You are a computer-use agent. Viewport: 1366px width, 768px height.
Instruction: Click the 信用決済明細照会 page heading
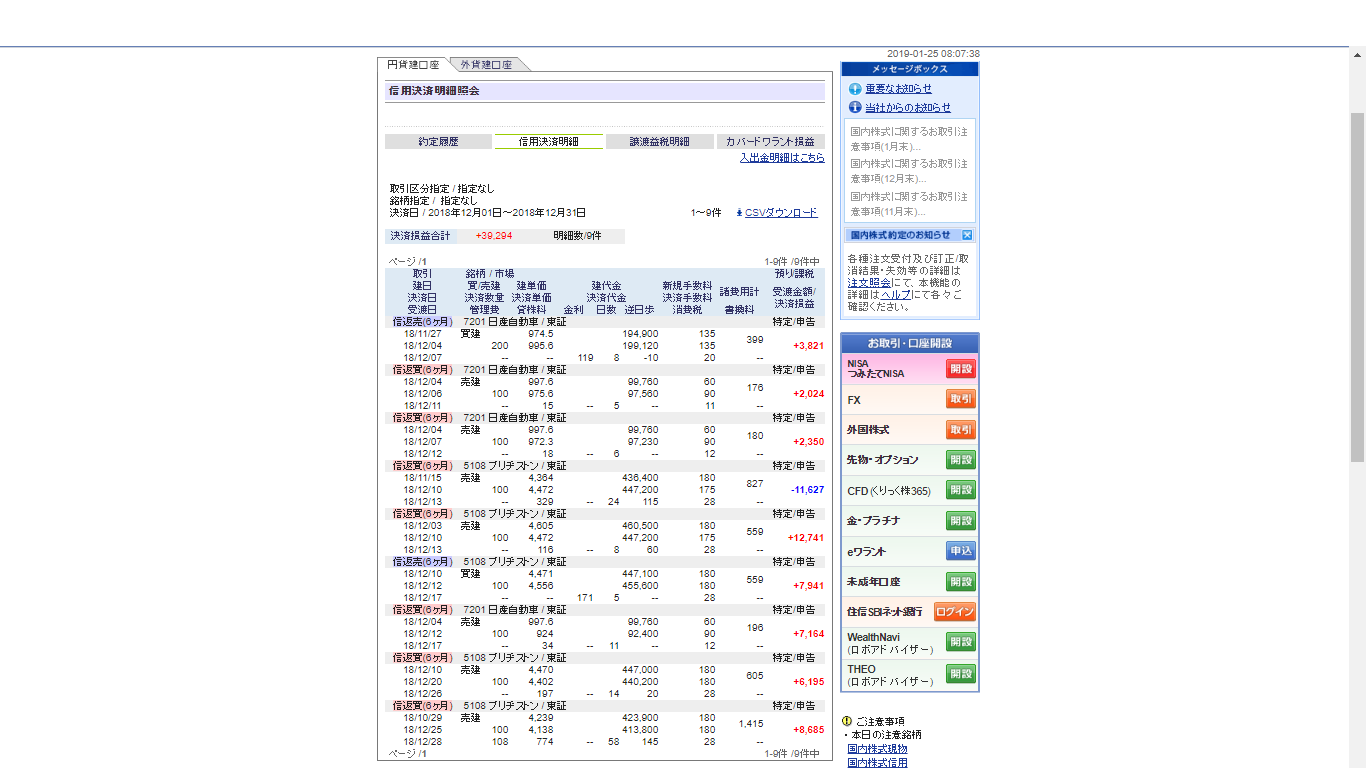[x=435, y=91]
